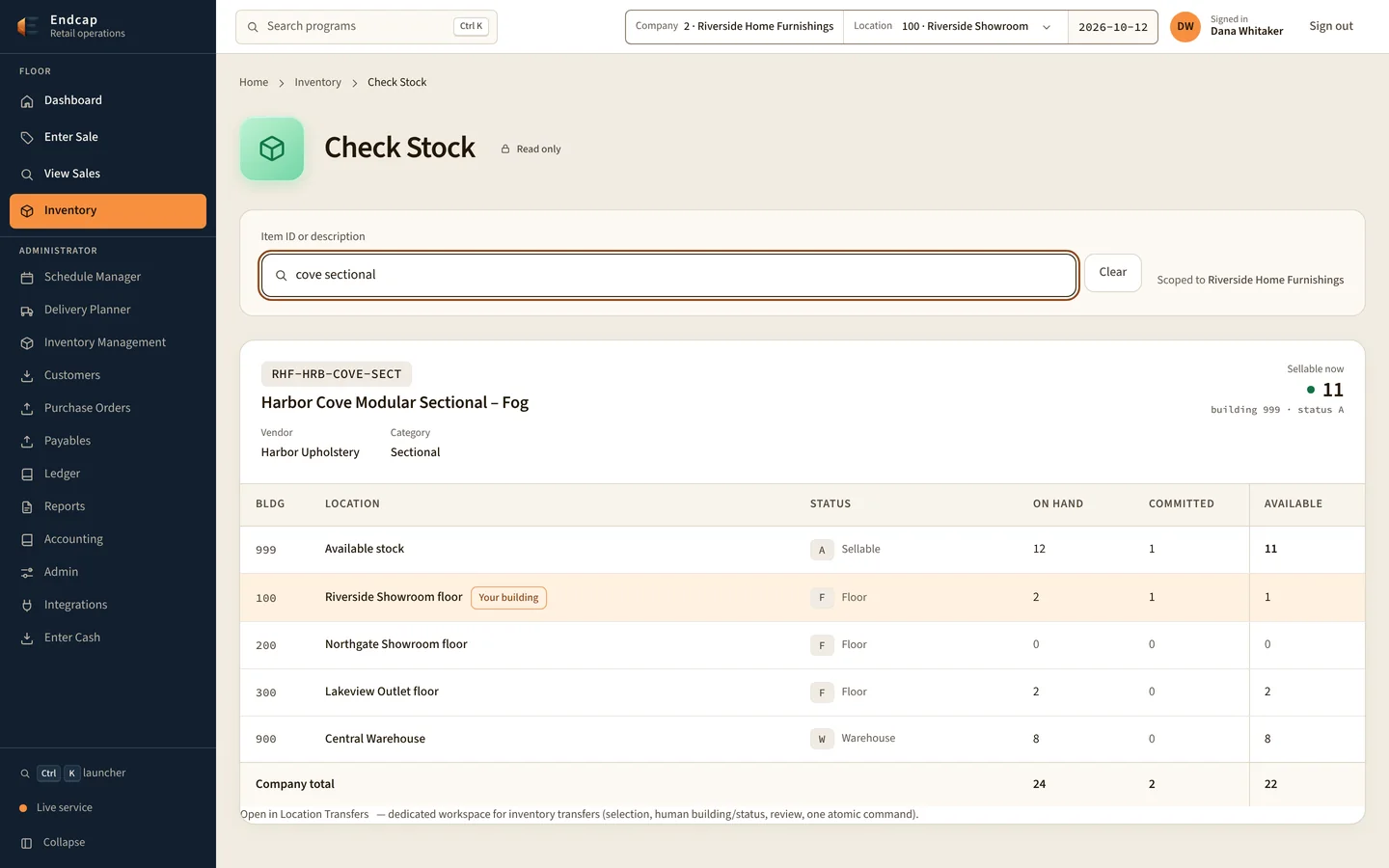The width and height of the screenshot is (1389, 868).
Task: Click the Customers icon in sidebar
Action: pos(27,376)
